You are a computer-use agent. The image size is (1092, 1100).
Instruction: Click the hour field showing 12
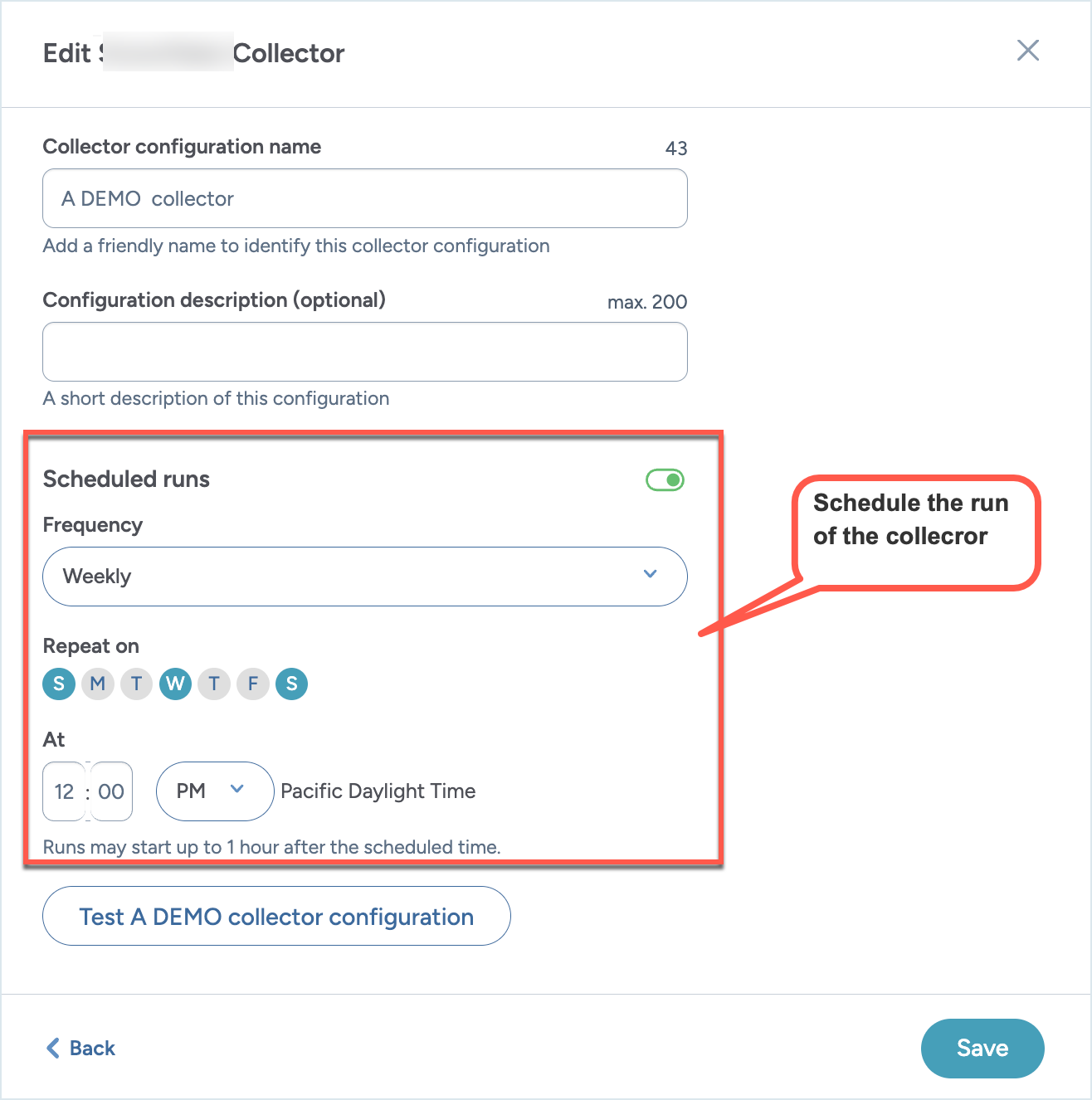[65, 791]
